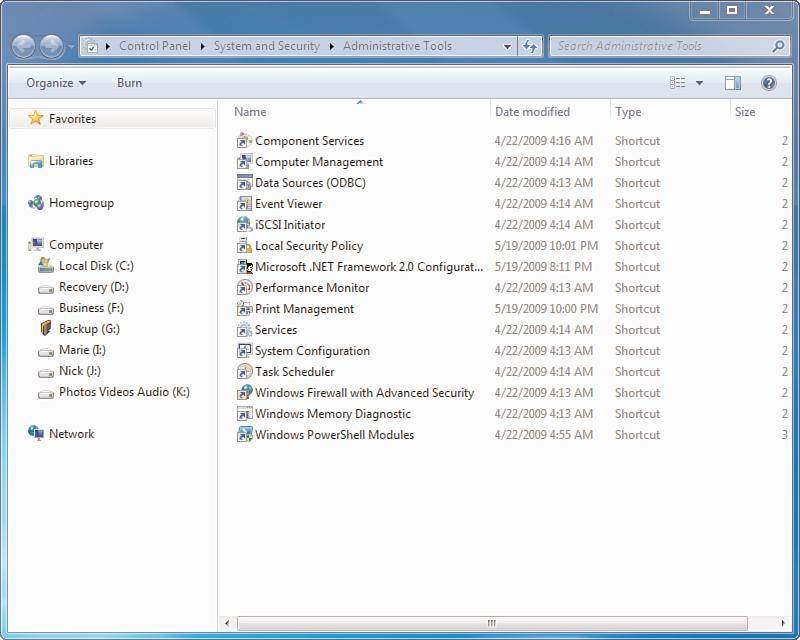Click the Microsoft .NET Framework 2.0 Configuration icon
Screen dimensions: 800x640
[244, 266]
